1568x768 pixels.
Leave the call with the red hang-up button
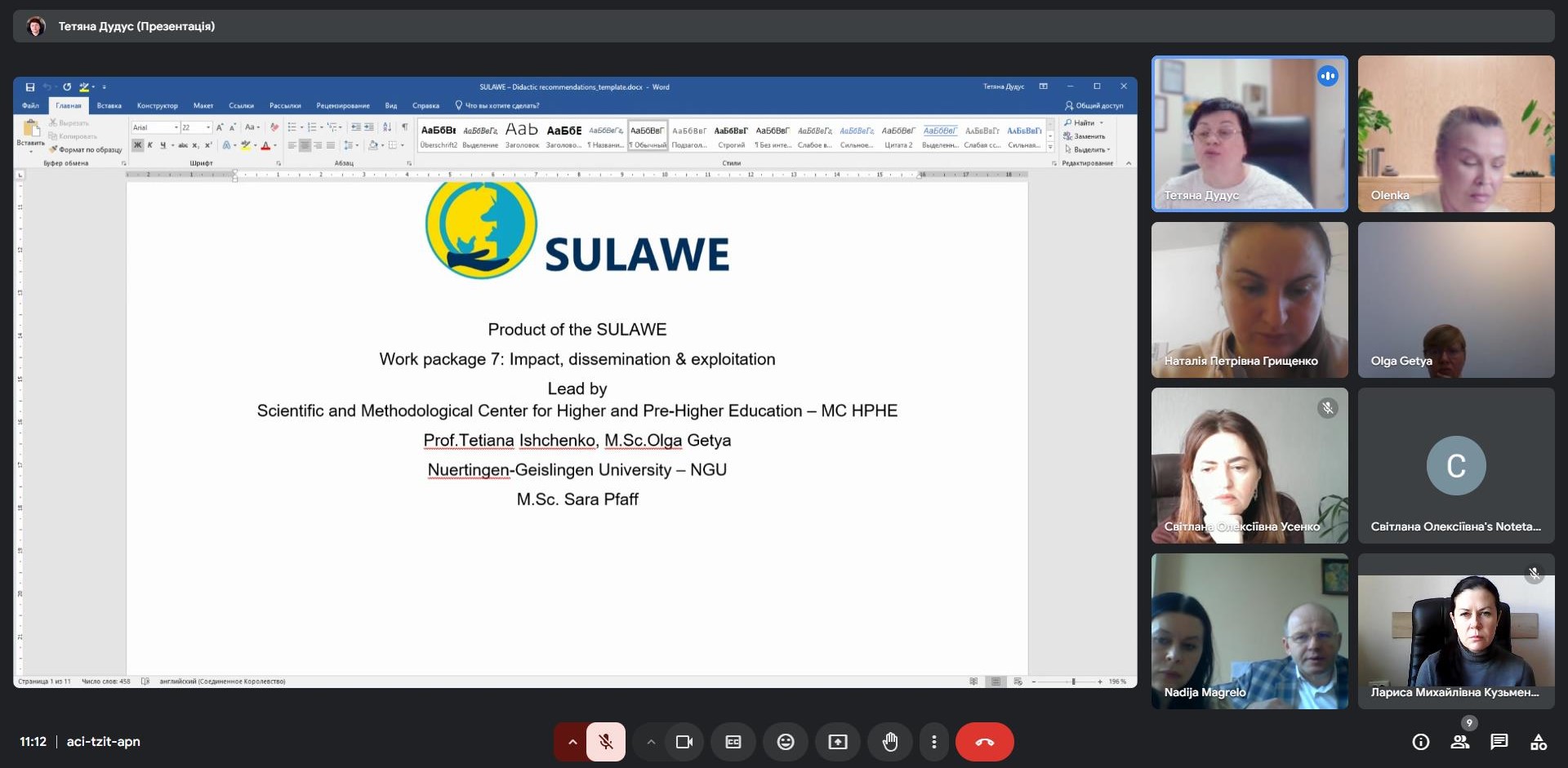click(x=985, y=742)
